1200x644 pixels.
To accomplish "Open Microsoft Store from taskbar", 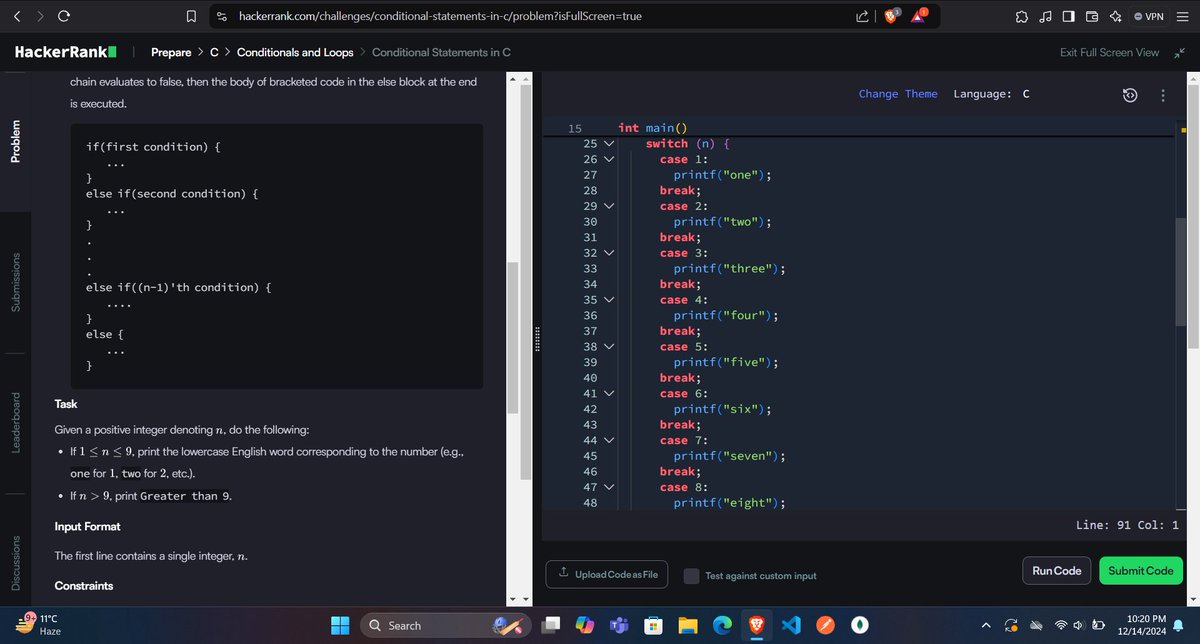I will click(x=652, y=625).
